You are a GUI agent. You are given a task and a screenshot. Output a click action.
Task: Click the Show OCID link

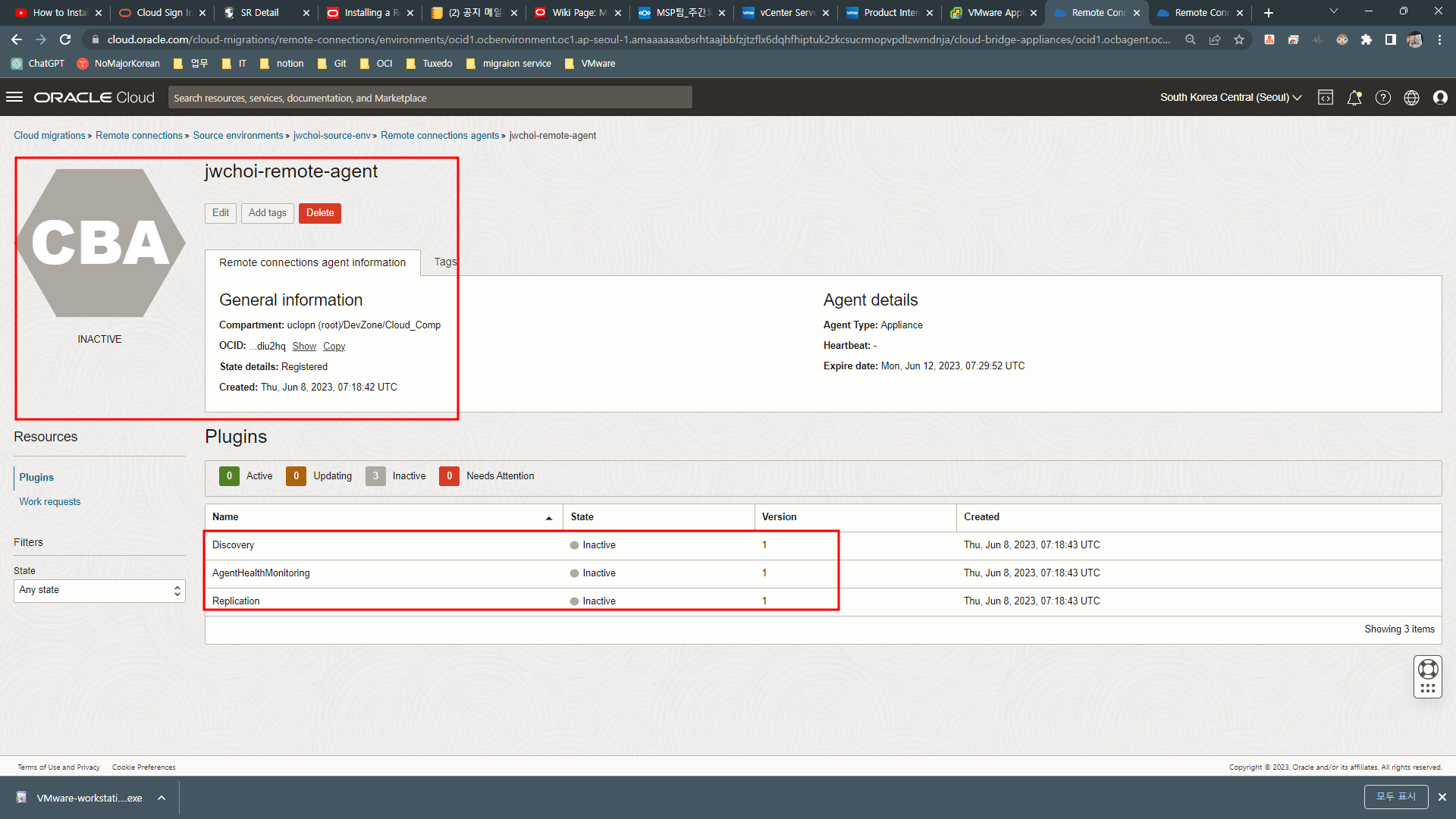pos(304,346)
